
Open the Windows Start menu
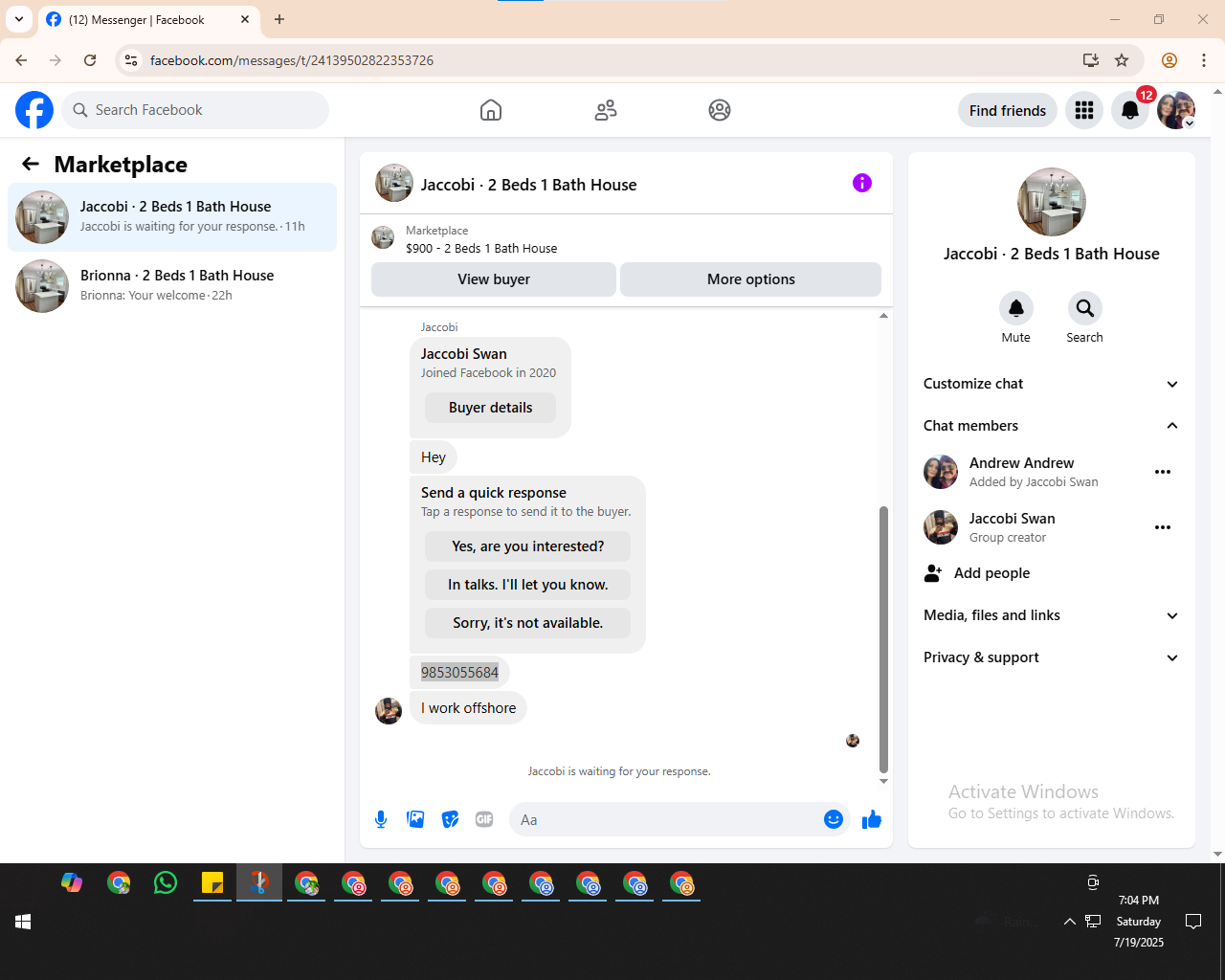point(23,922)
